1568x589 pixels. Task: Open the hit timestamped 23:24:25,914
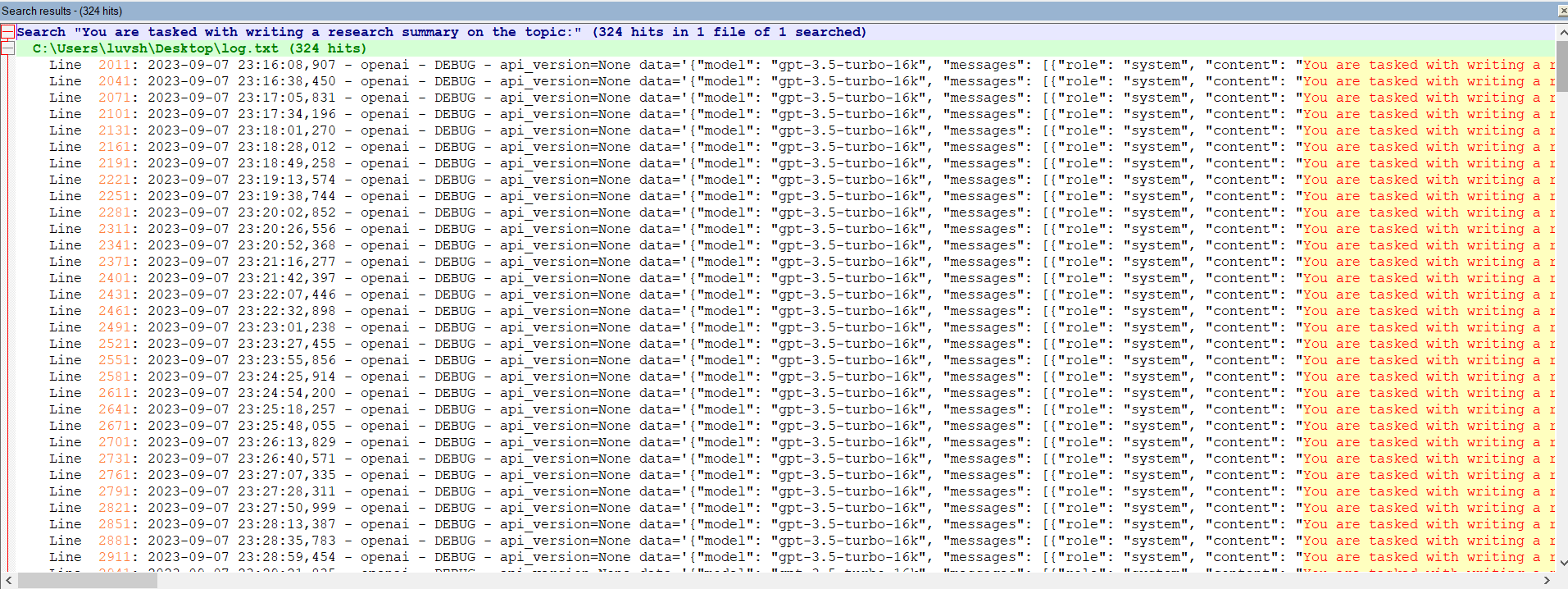pyautogui.click(x=785, y=377)
